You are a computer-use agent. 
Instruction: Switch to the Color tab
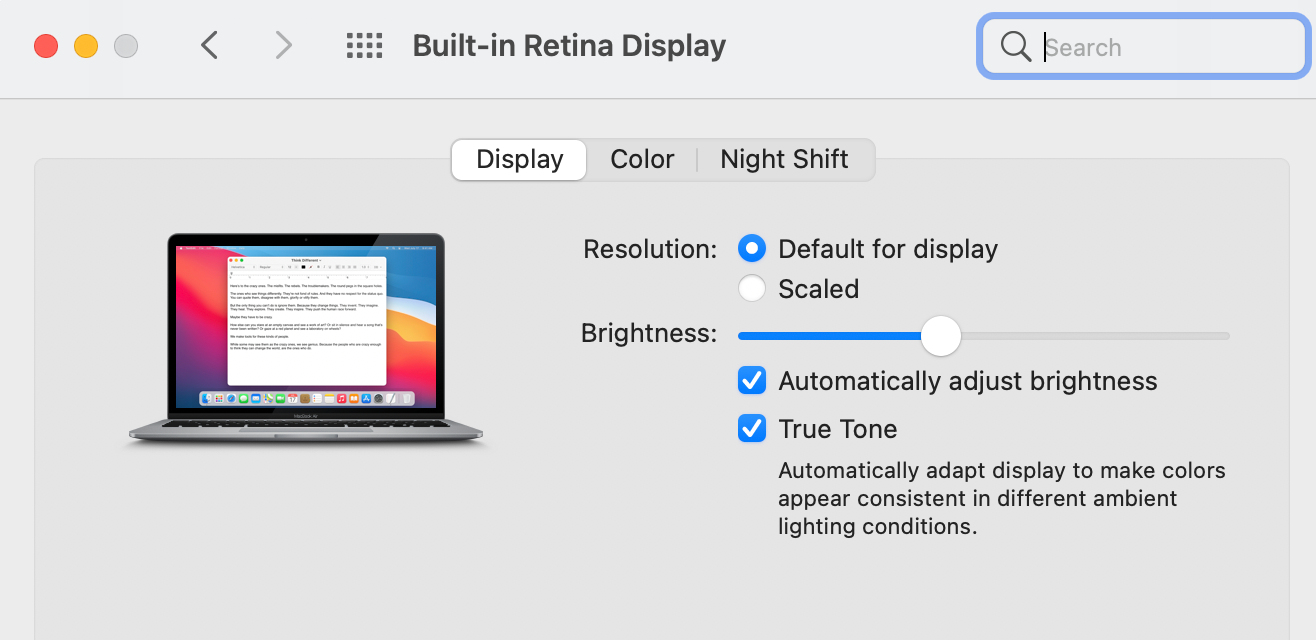(642, 160)
